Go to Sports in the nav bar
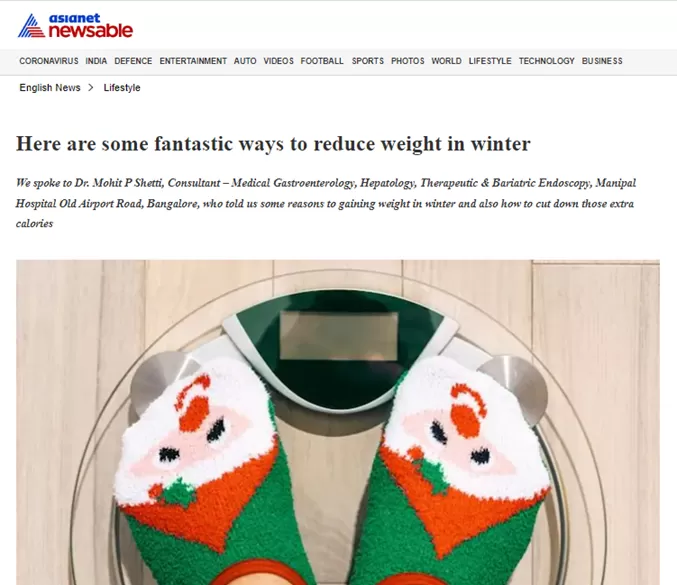 pyautogui.click(x=367, y=61)
